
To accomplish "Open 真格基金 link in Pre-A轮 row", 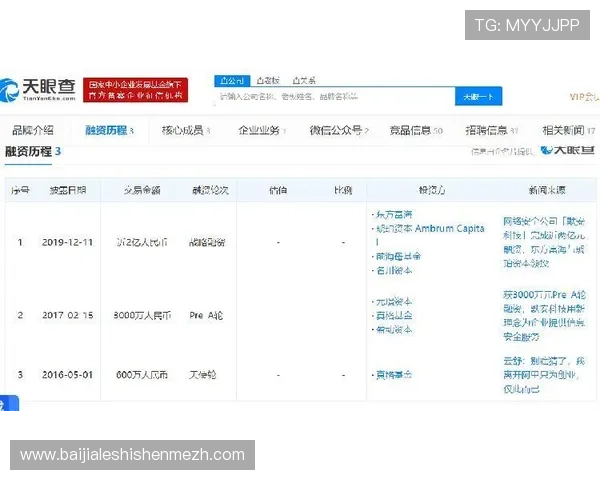I will pyautogui.click(x=394, y=315).
